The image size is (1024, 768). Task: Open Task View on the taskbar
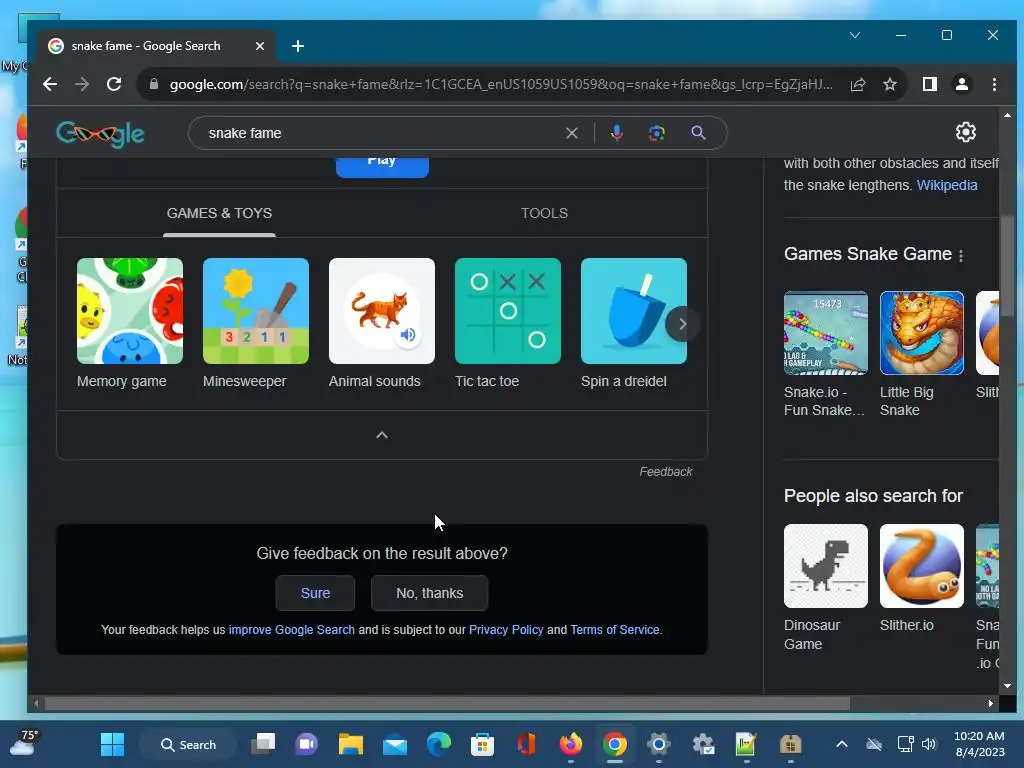(264, 744)
